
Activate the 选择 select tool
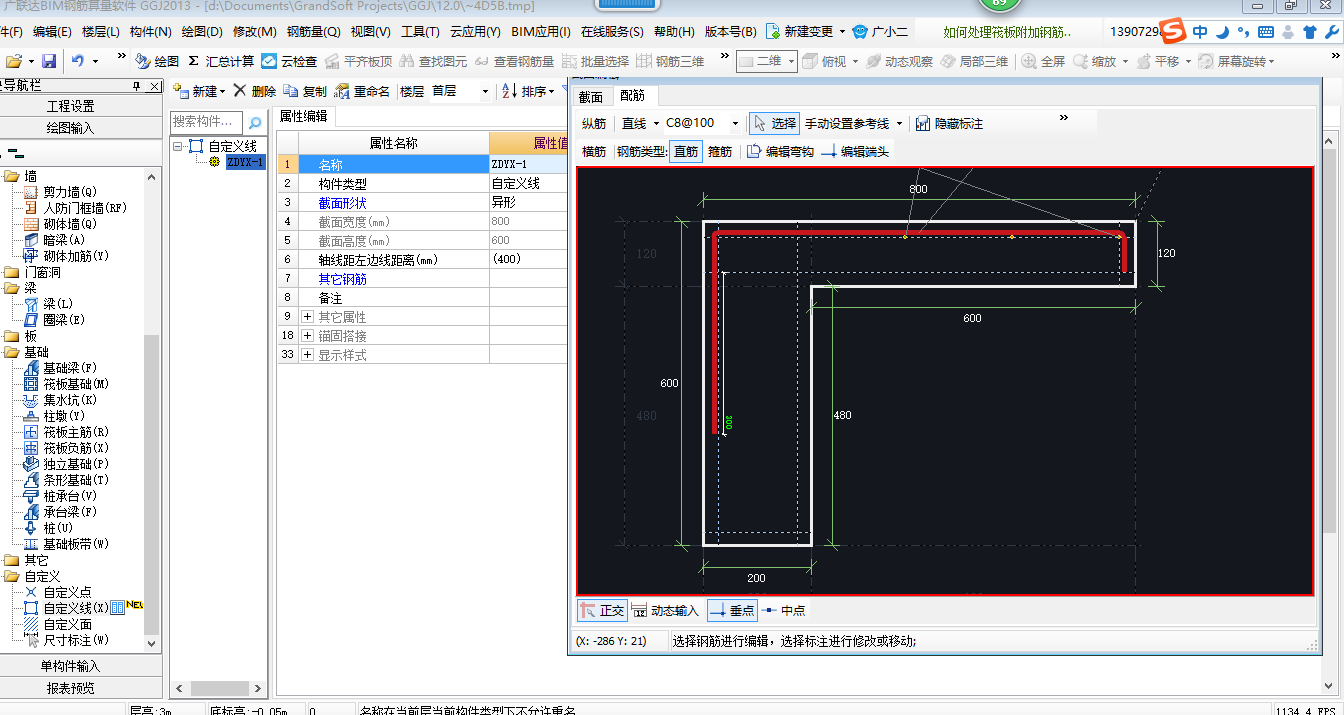coord(774,124)
